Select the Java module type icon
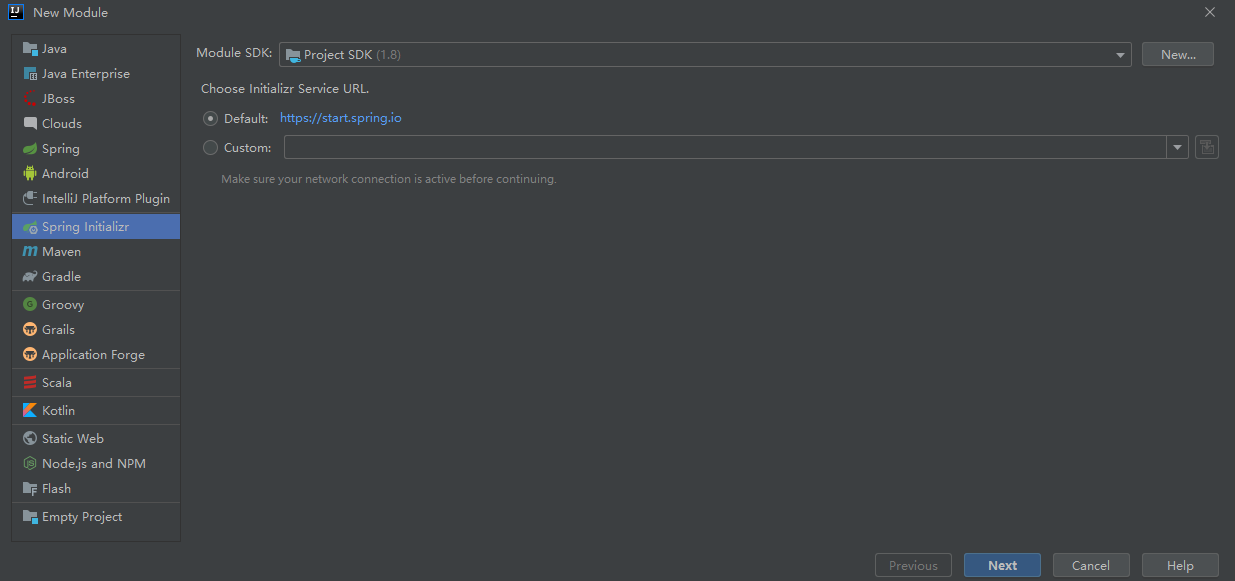Screen dimensions: 1235x581 30,48
